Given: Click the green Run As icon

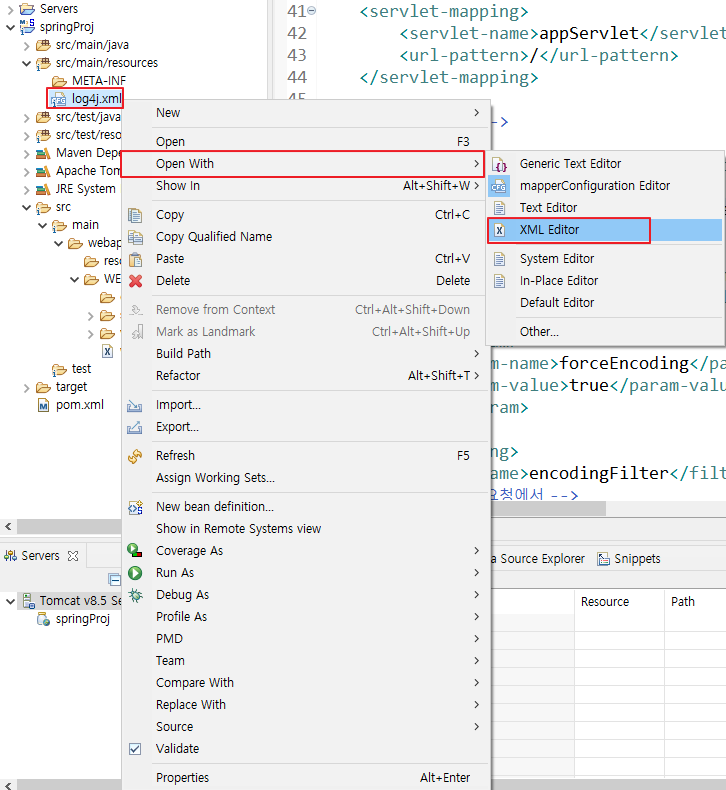Looking at the screenshot, I should click(x=135, y=573).
